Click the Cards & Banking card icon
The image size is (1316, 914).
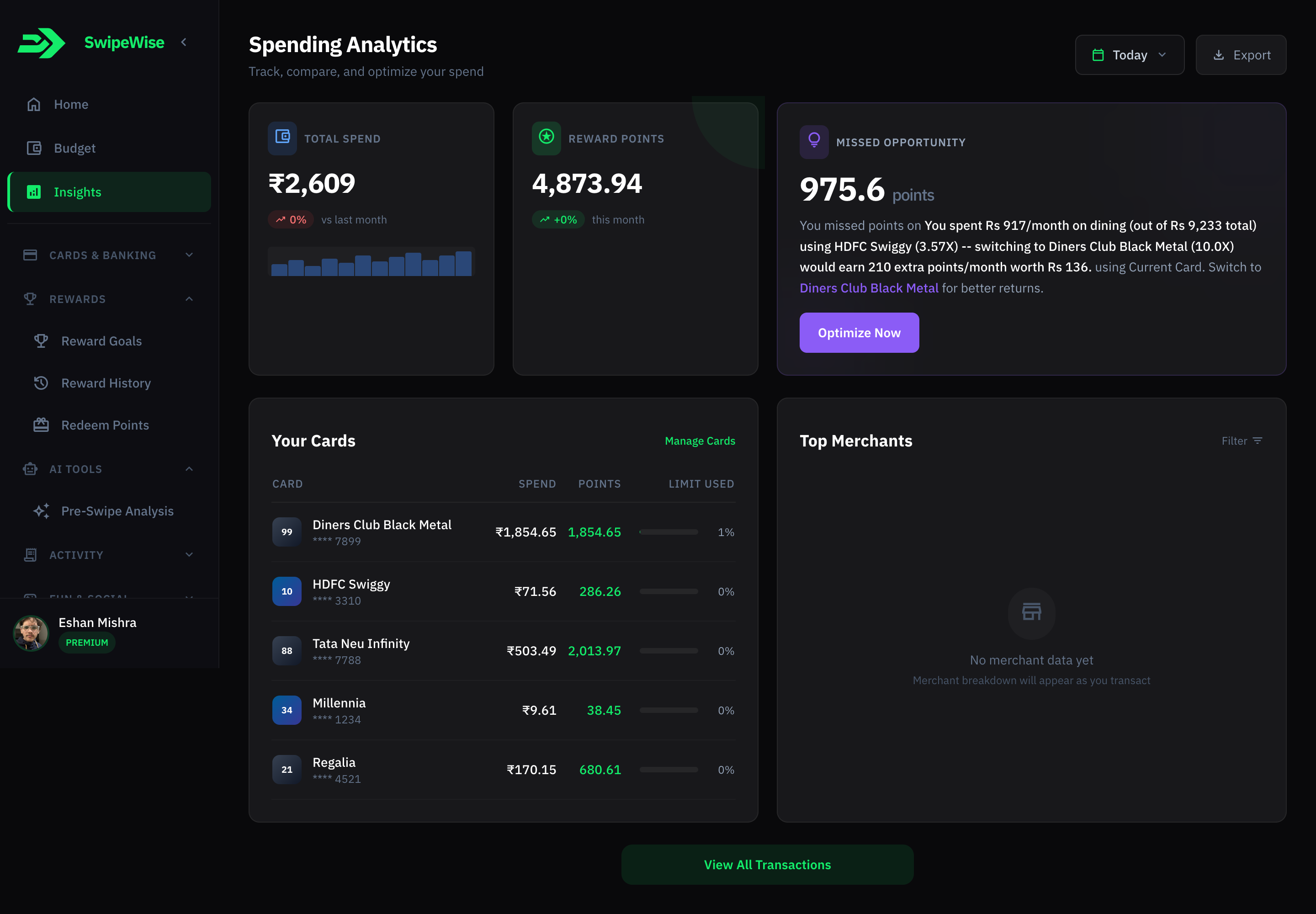coord(30,255)
